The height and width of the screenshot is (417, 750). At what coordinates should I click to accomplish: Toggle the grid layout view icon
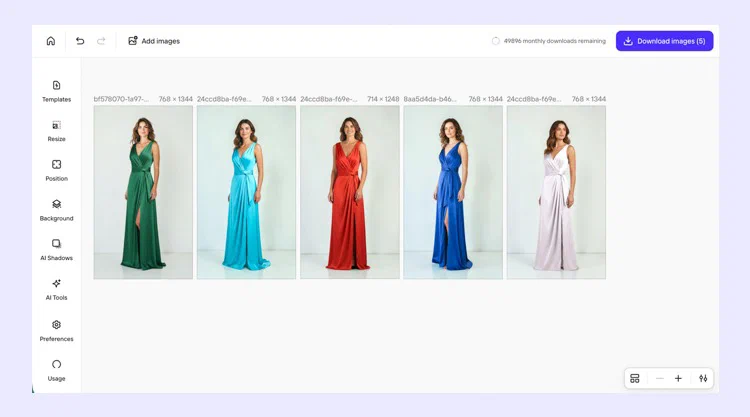click(x=635, y=378)
